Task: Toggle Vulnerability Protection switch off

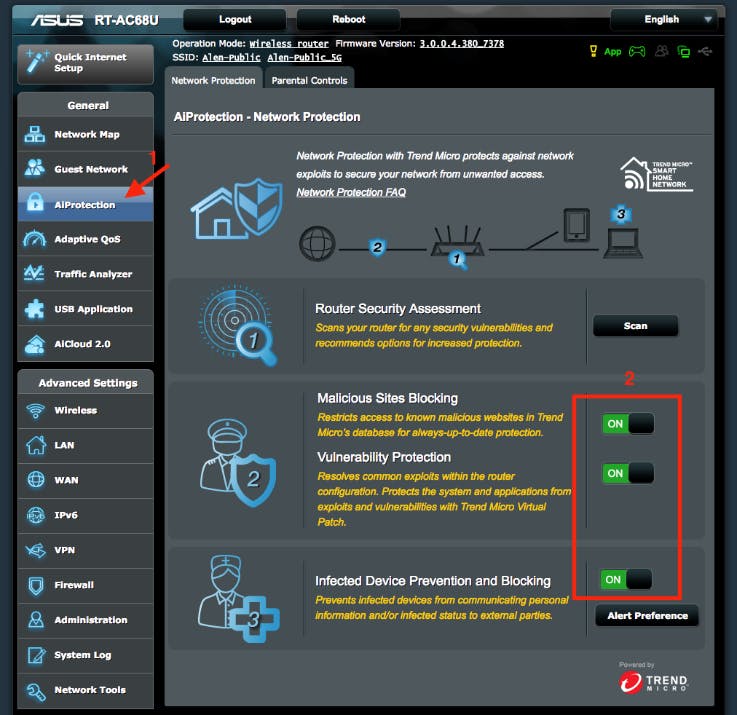Action: 627,473
